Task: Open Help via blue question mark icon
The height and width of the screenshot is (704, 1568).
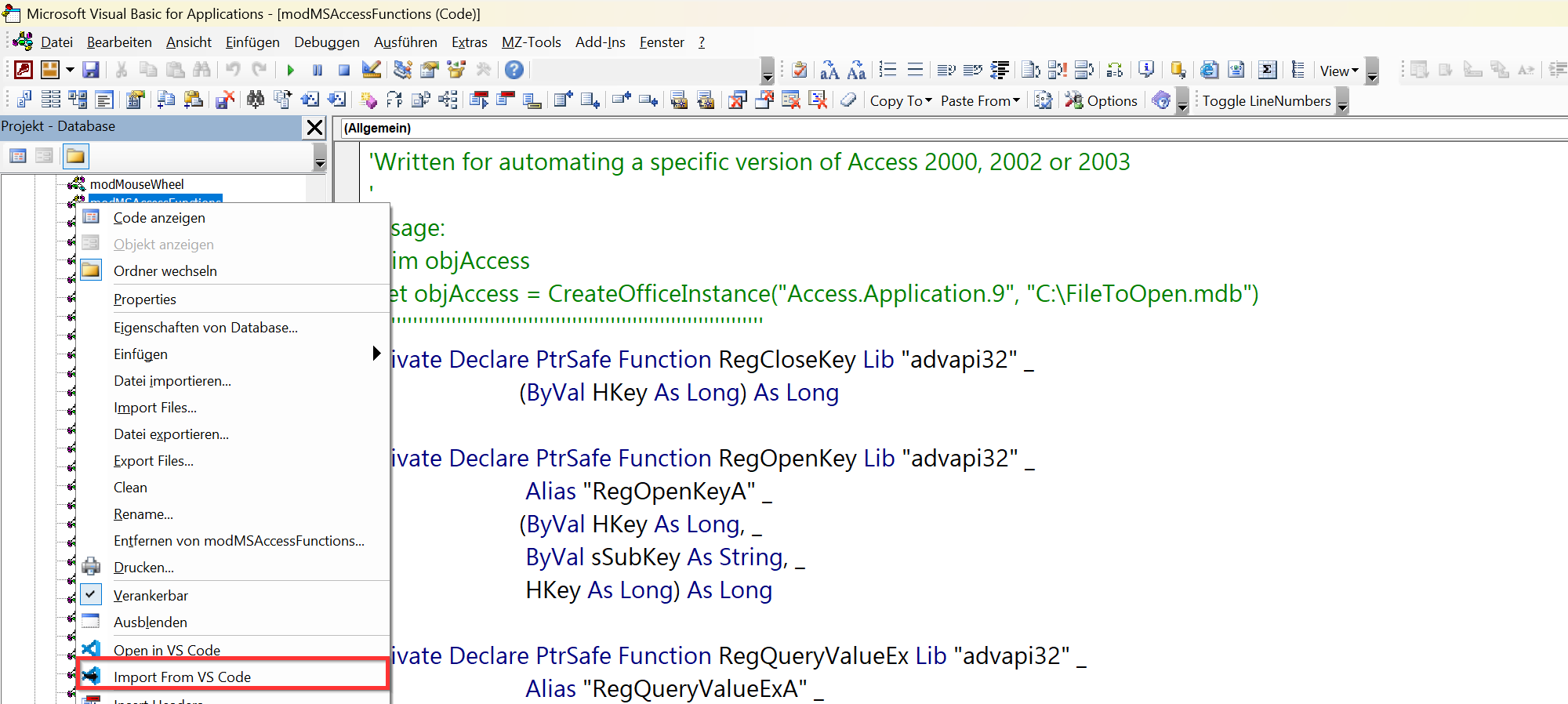Action: pos(514,71)
